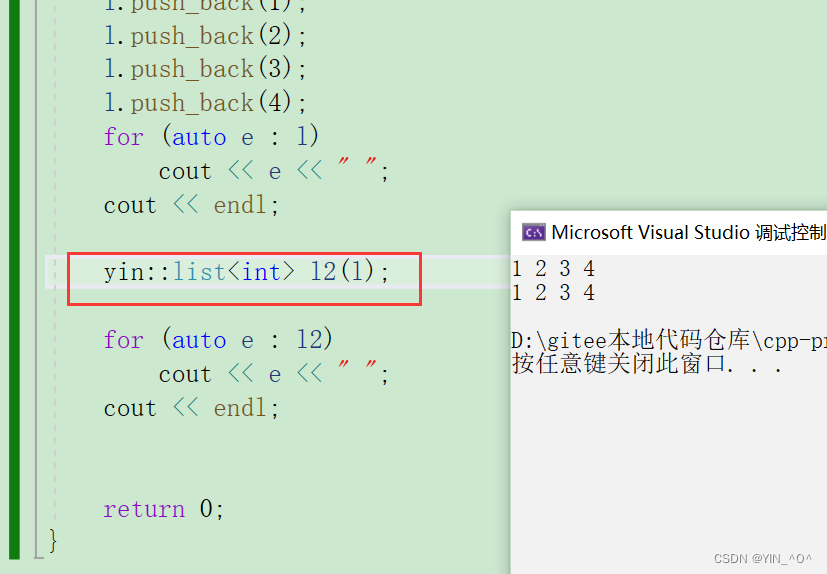Click the return 0; statement
This screenshot has height=574, width=827.
[164, 509]
